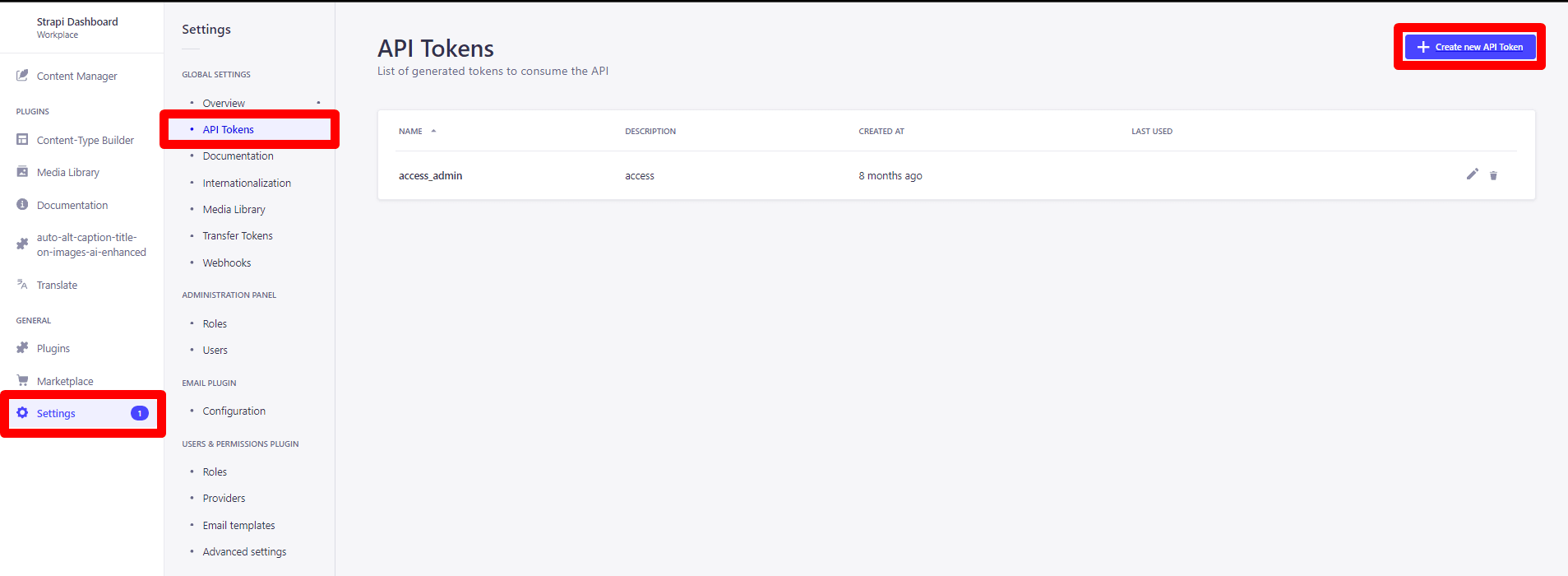
Task: Select the access_admin token row name
Action: tap(430, 175)
